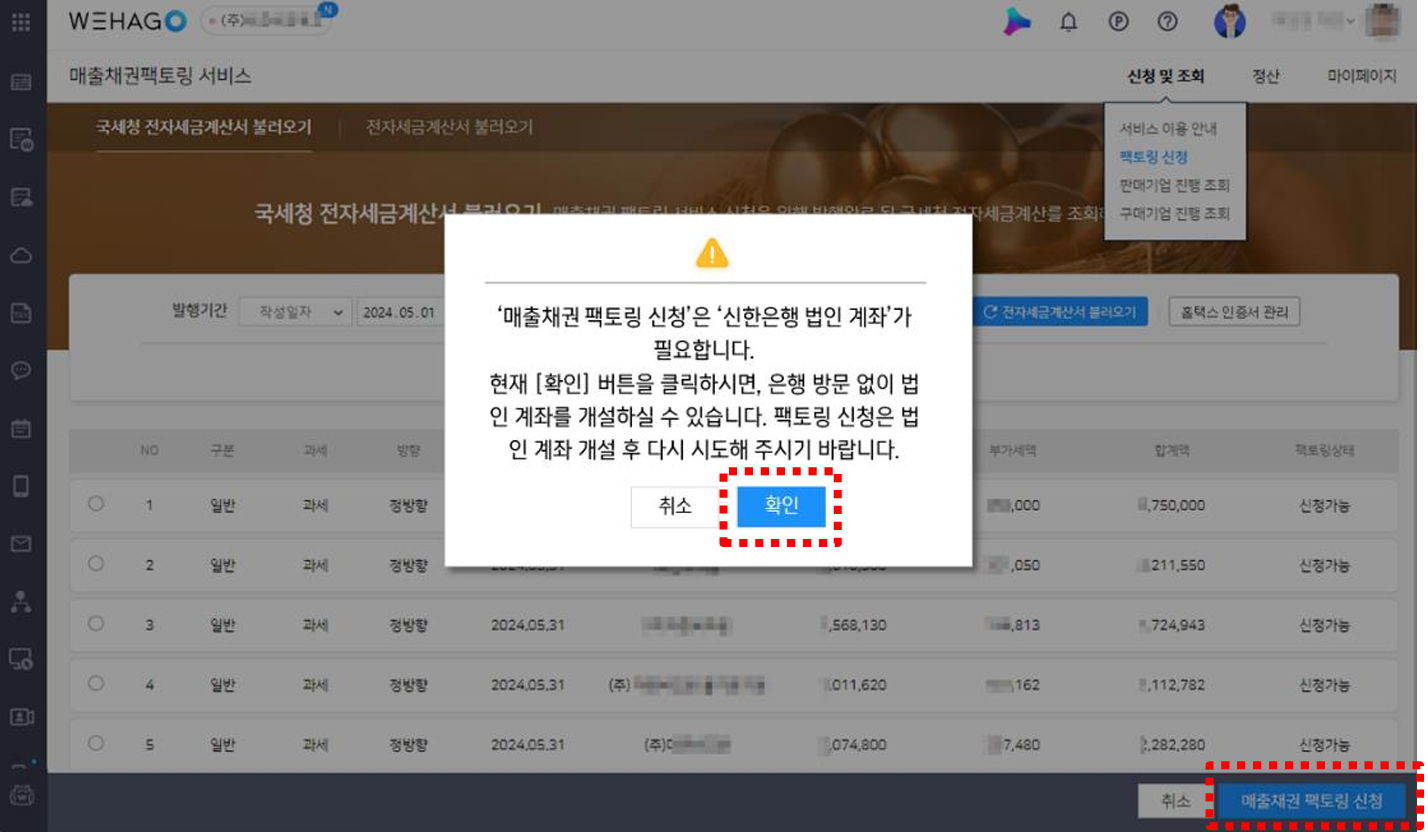Open help via the question mark icon
Screen dimensions: 1428x838
click(x=1166, y=22)
